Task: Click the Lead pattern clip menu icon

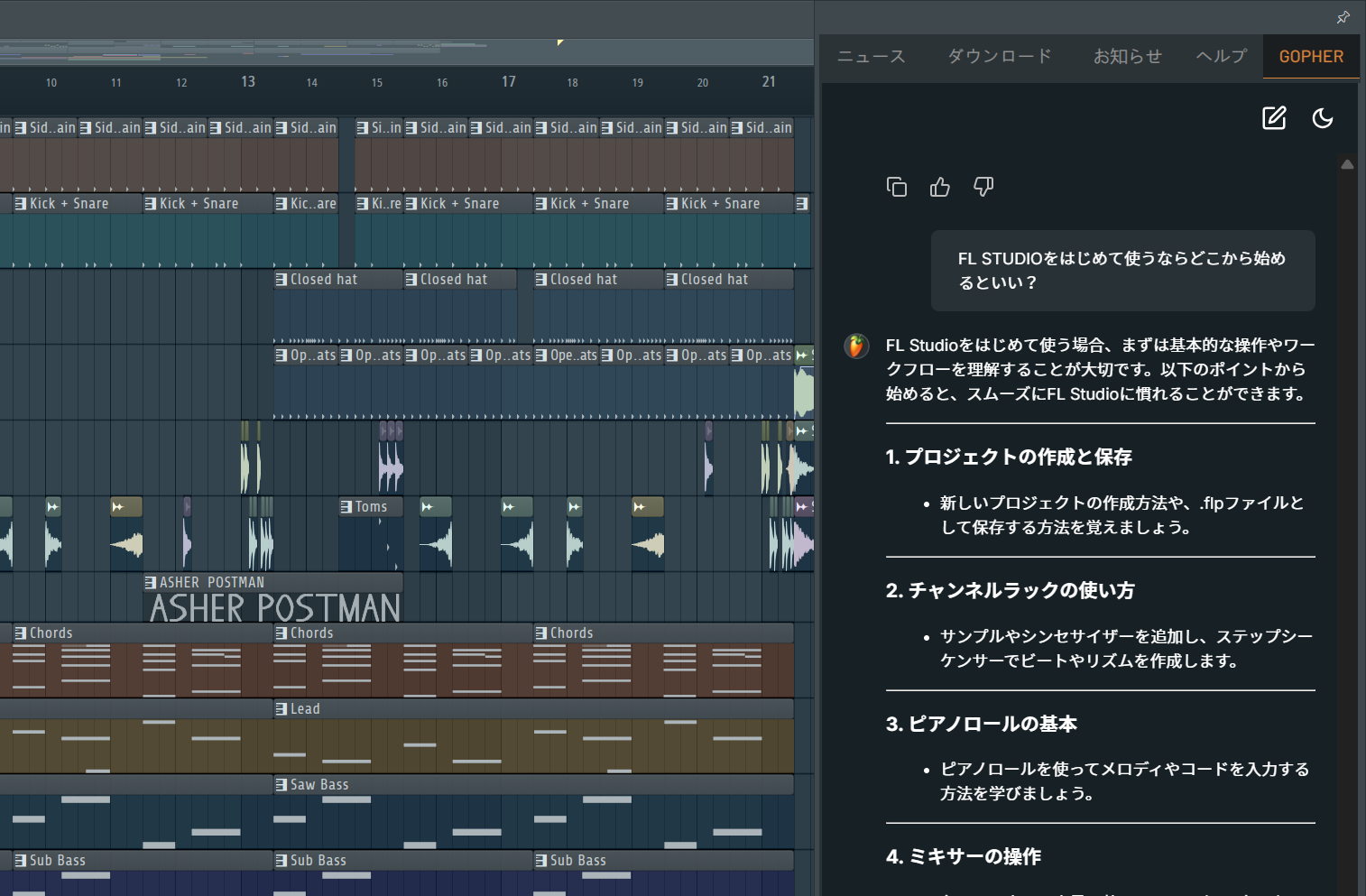Action: click(282, 709)
